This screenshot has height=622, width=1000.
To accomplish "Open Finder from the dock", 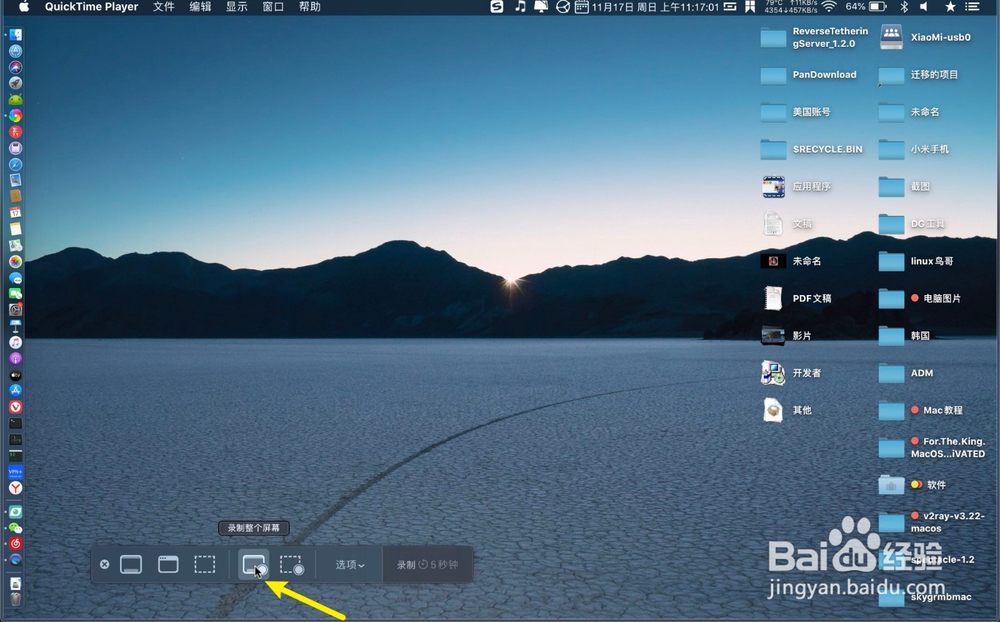I will pos(15,34).
